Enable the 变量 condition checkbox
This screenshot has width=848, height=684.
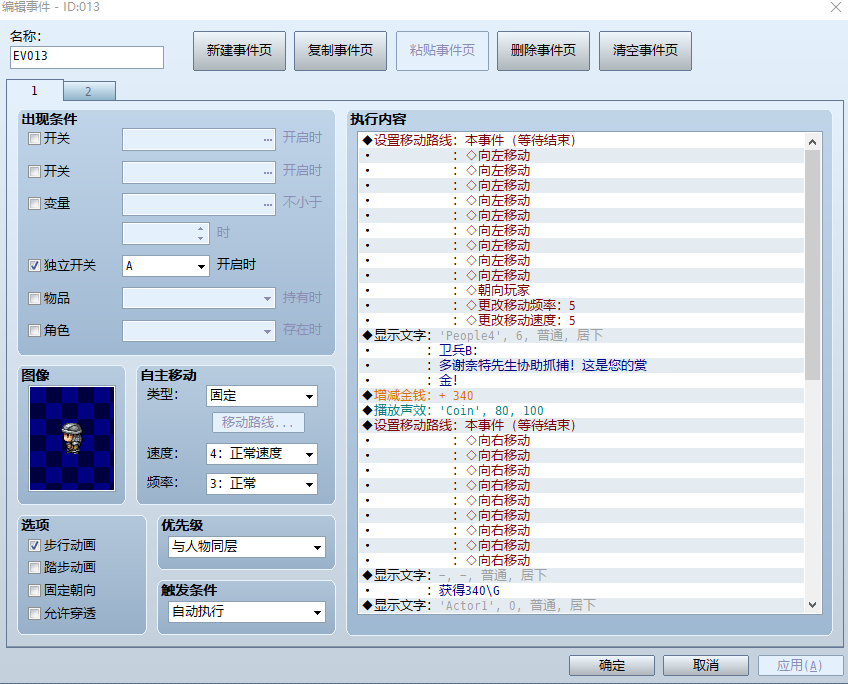tap(34, 203)
